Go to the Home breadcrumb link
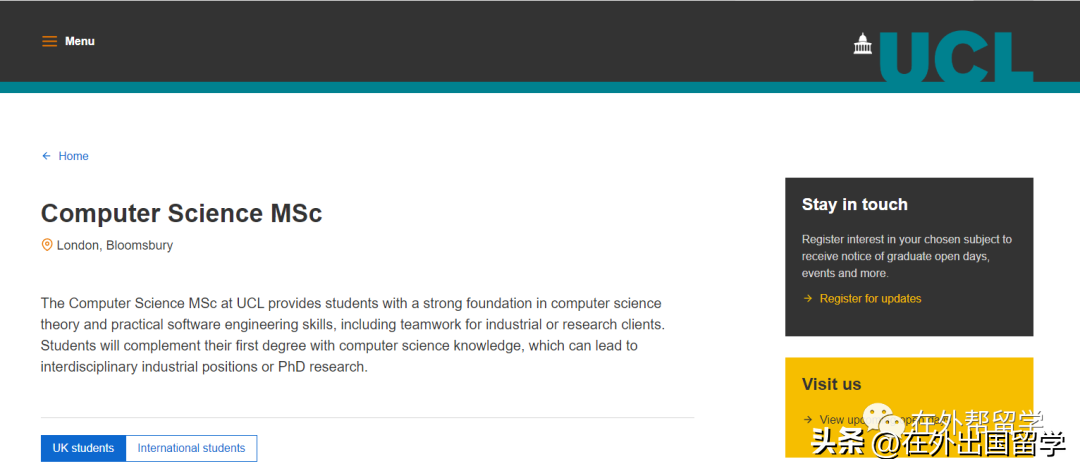The height and width of the screenshot is (471, 1080). pyautogui.click(x=74, y=156)
